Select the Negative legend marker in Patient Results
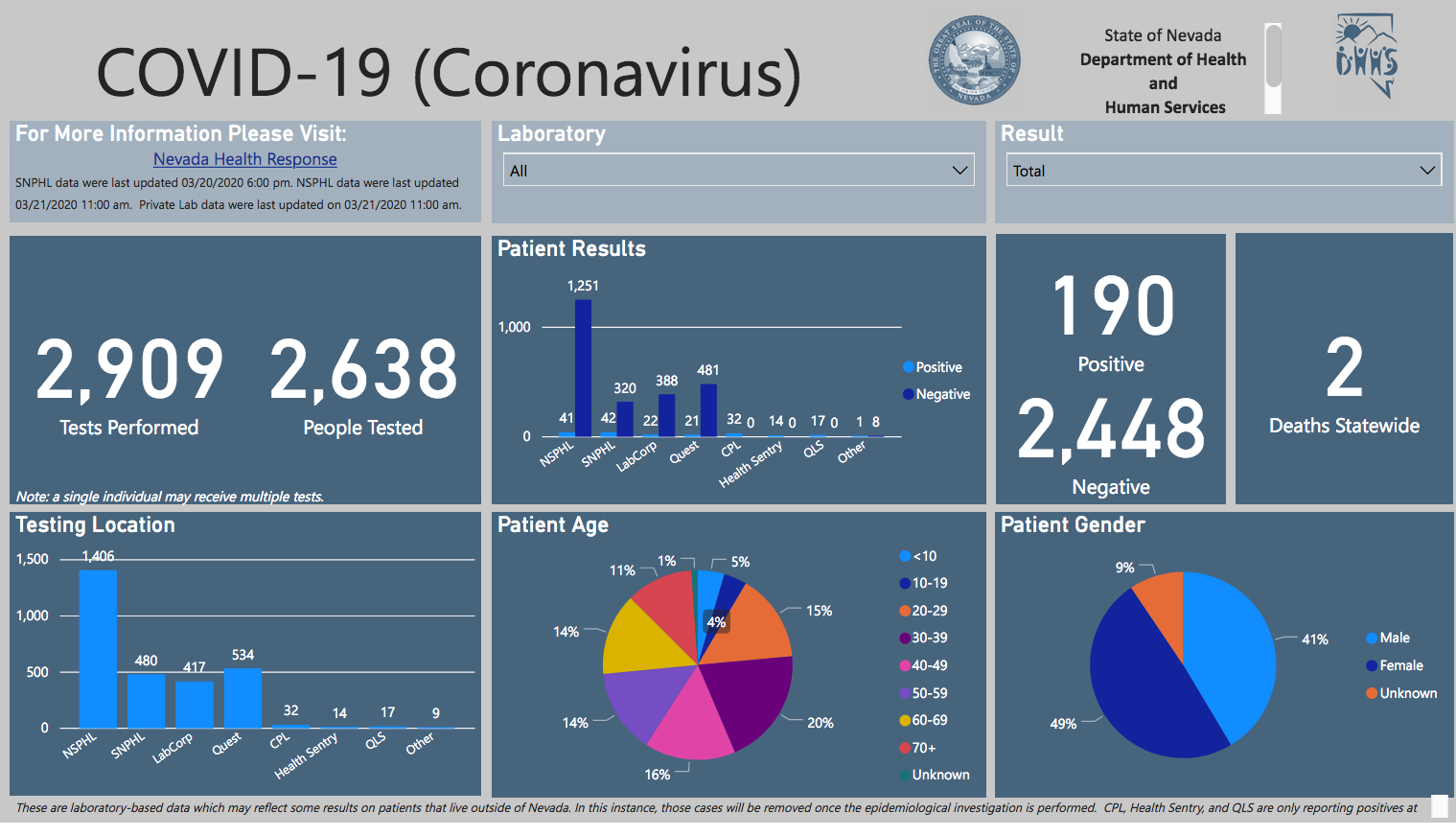 [x=908, y=394]
